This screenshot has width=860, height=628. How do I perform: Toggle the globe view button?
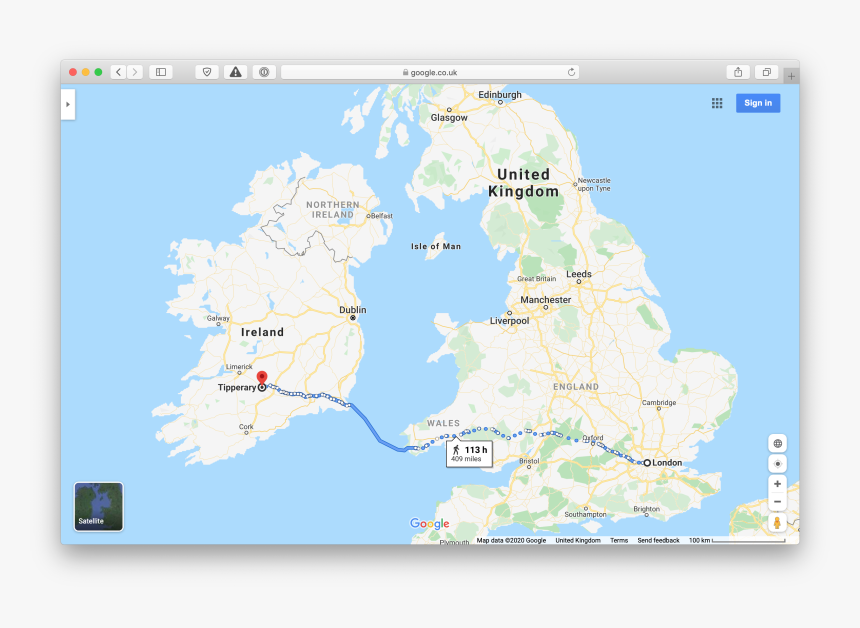coord(777,443)
